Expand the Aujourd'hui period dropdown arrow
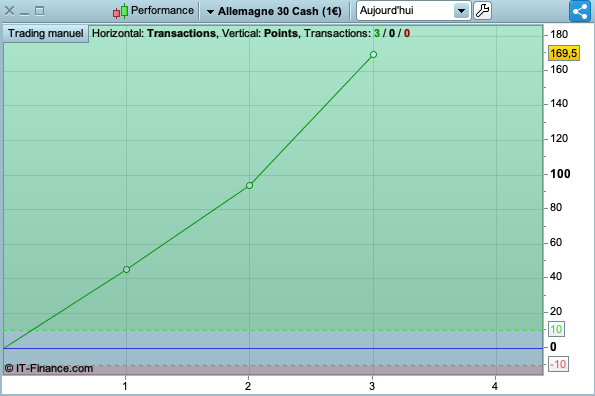 pyautogui.click(x=461, y=11)
